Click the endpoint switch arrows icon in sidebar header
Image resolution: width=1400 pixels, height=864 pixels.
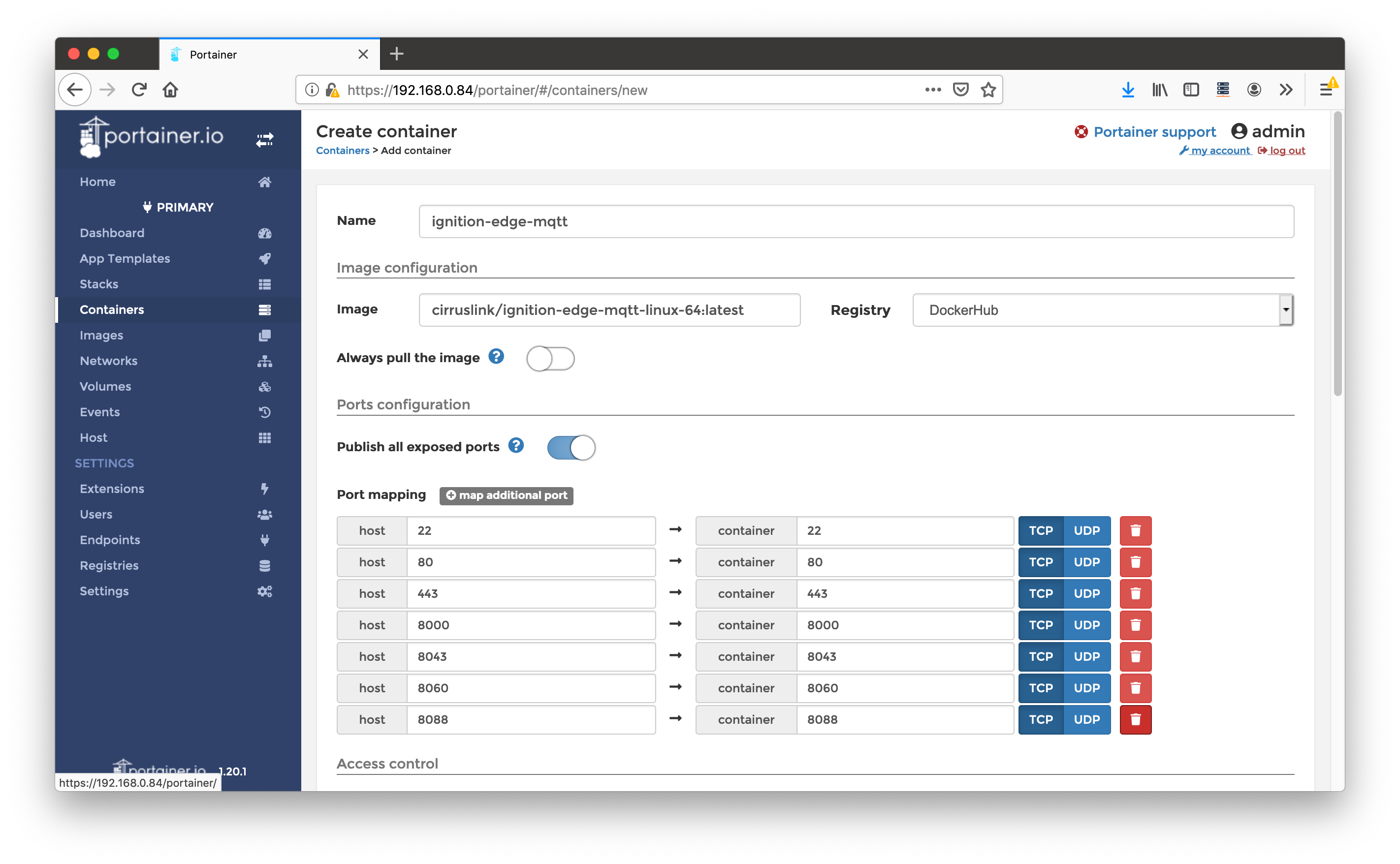[264, 139]
